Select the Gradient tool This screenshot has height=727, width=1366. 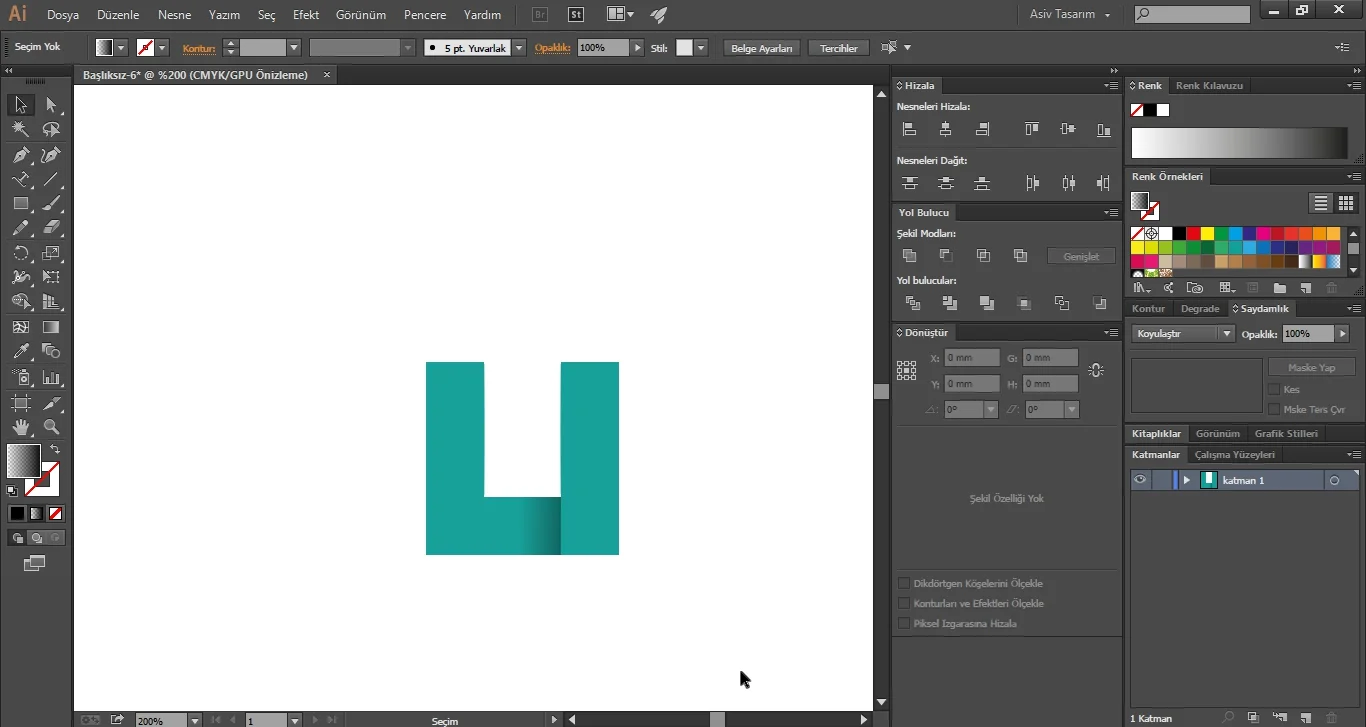point(51,327)
